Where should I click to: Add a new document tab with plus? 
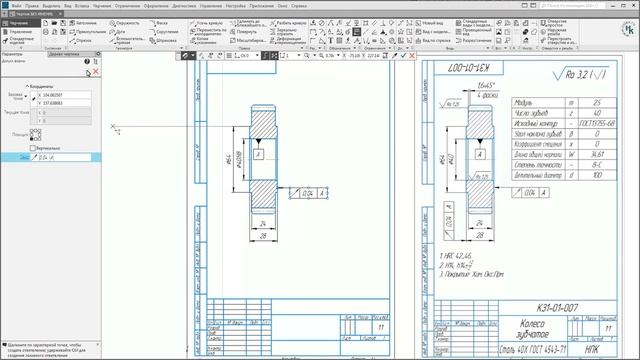click(x=4, y=14)
